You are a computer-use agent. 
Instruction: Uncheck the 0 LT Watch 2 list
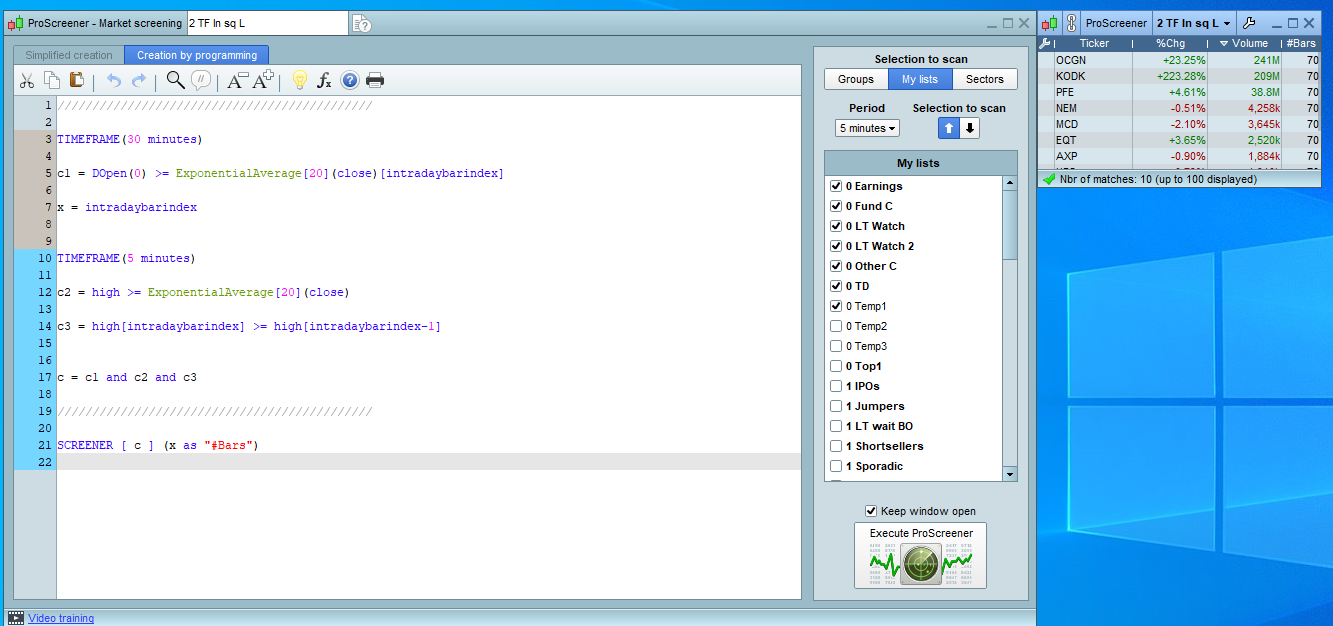[836, 246]
